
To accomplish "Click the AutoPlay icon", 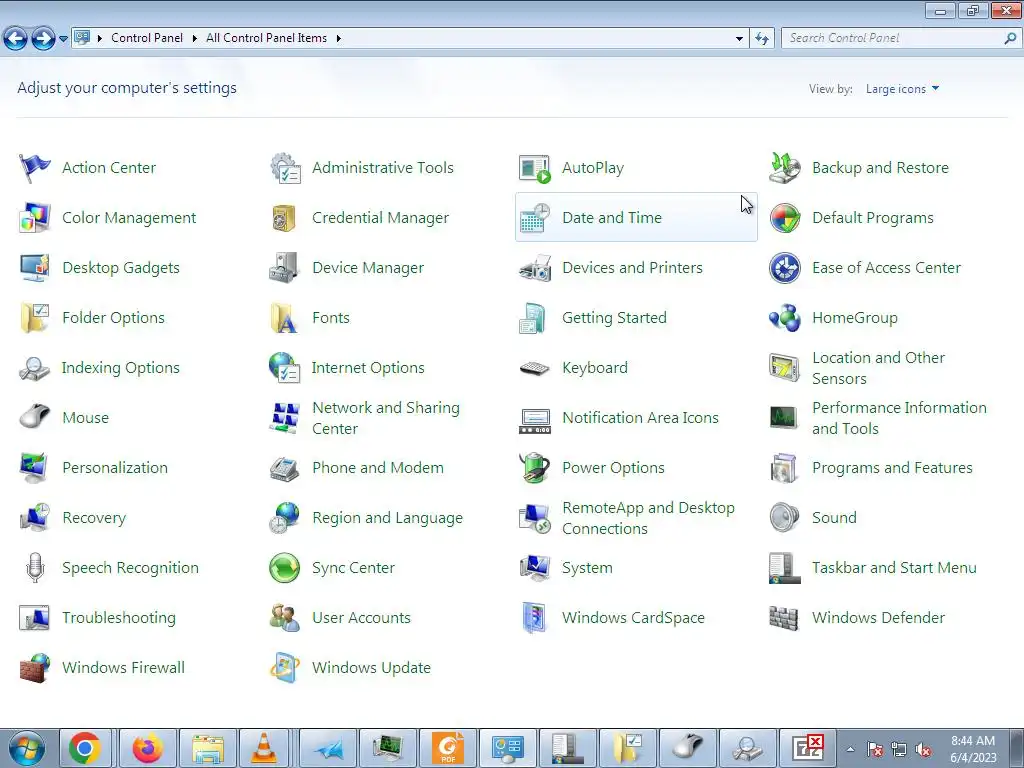I will pos(535,168).
